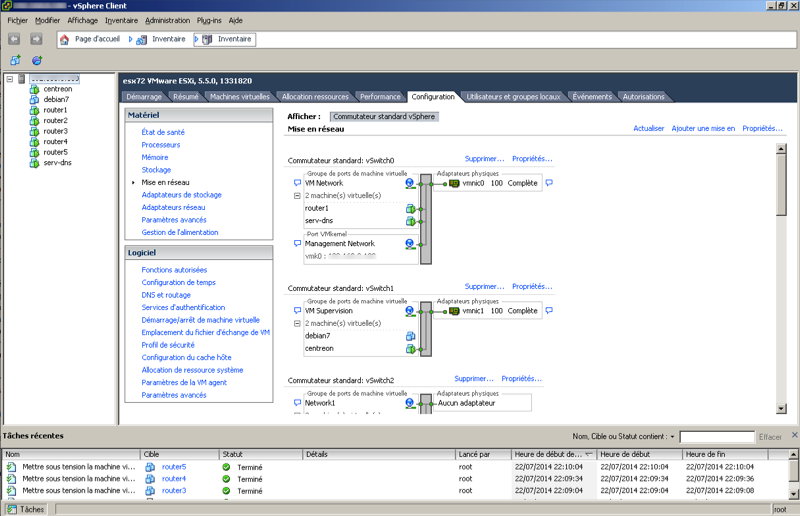
Task: Click the Ajouter une mise en réseau link
Action: (x=703, y=129)
